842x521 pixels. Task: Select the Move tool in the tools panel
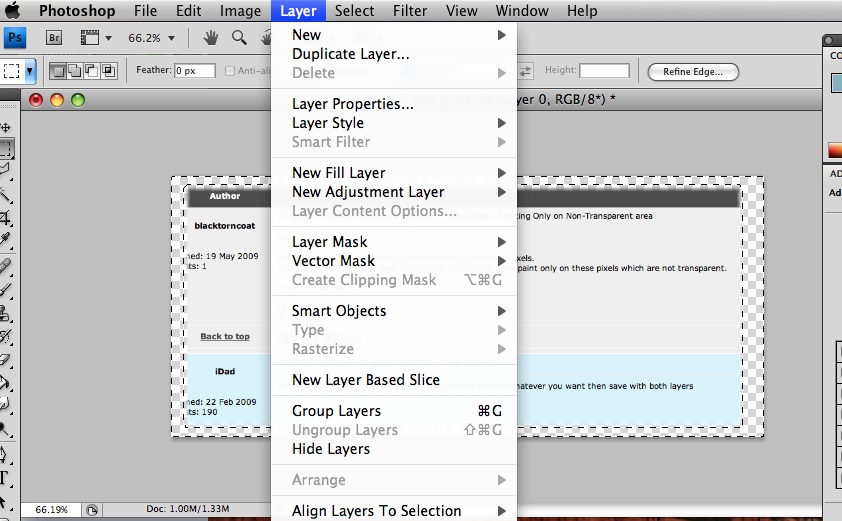pyautogui.click(x=6, y=128)
